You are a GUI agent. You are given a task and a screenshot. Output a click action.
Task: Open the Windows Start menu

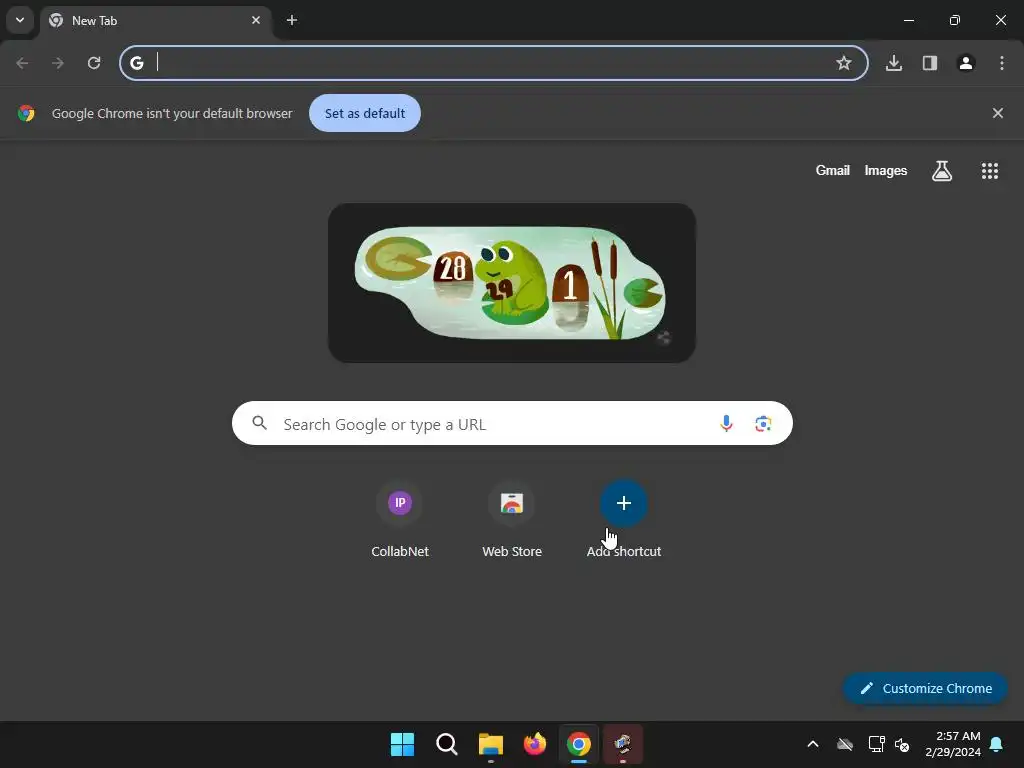pyautogui.click(x=402, y=744)
